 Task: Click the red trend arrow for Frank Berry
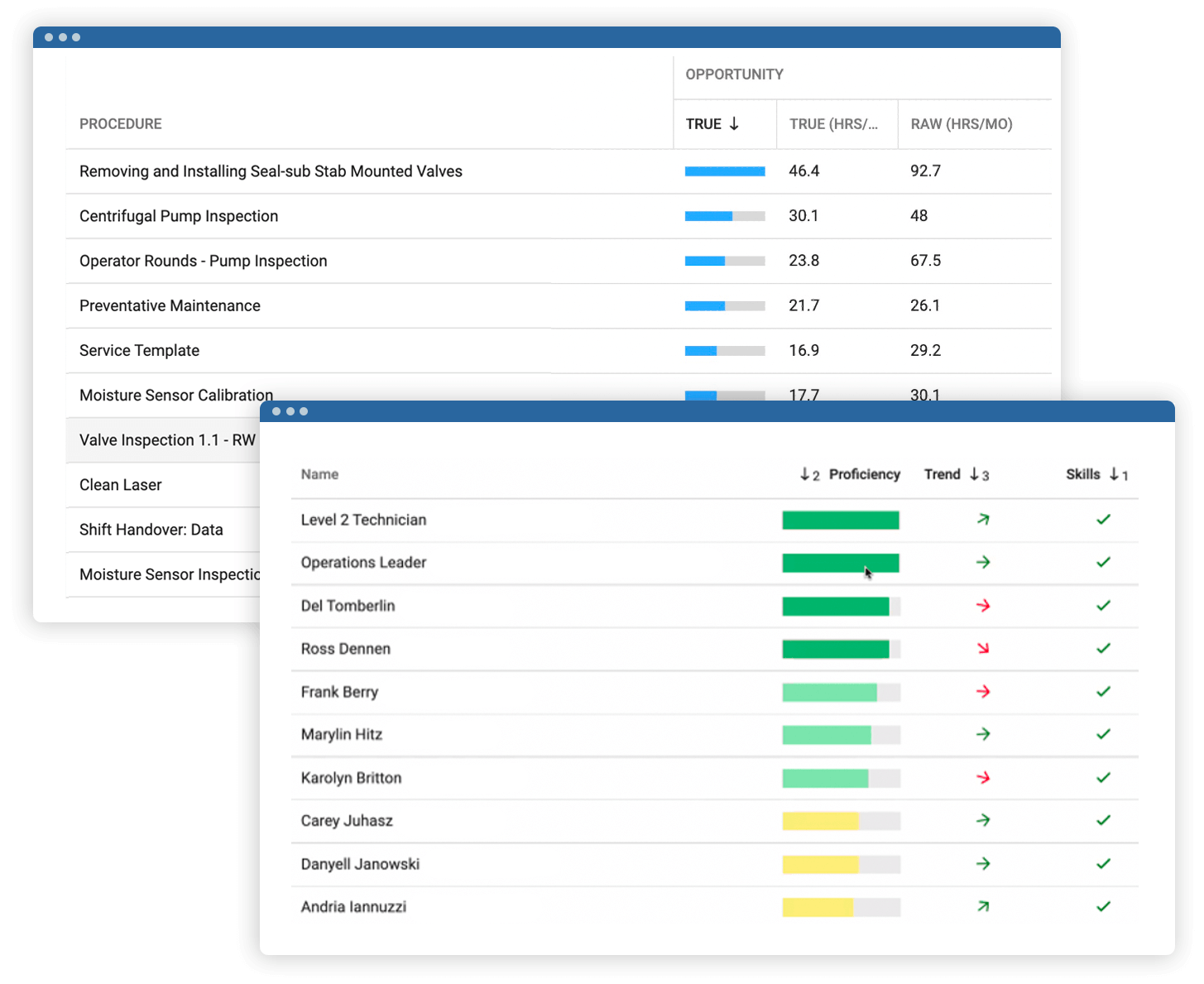click(x=983, y=692)
